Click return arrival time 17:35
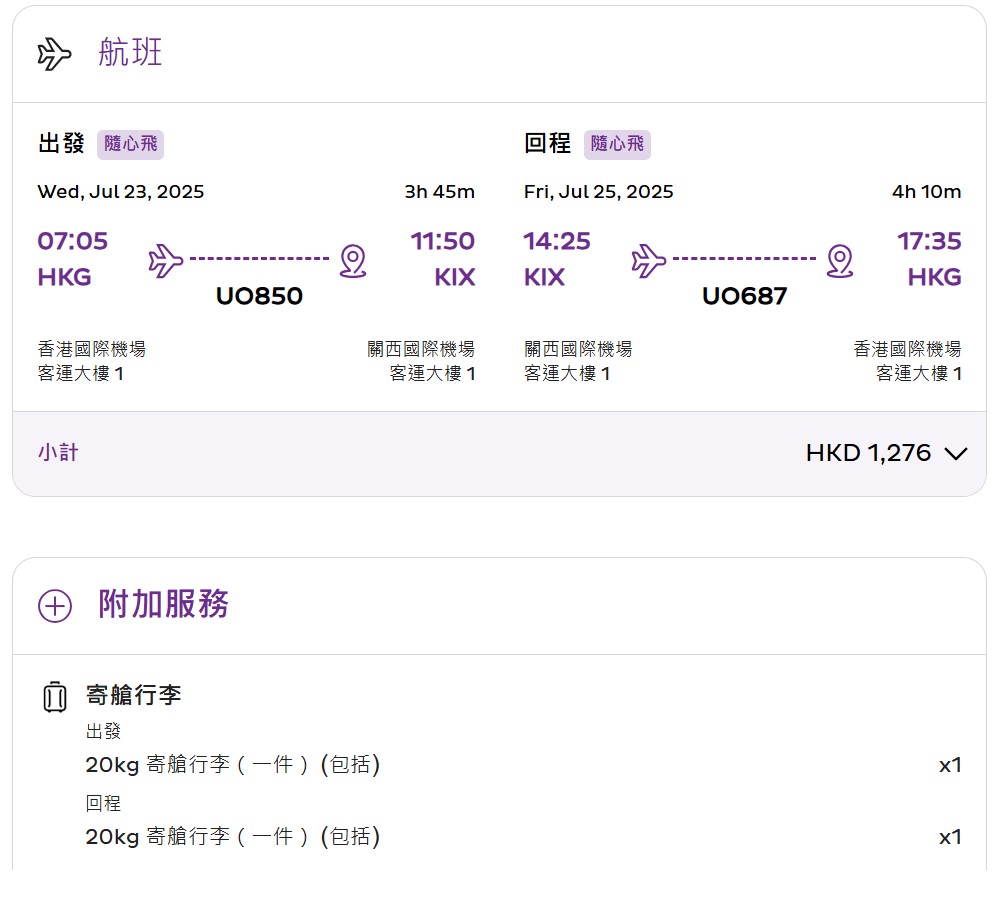Image resolution: width=1001 pixels, height=911 pixels. (x=929, y=241)
